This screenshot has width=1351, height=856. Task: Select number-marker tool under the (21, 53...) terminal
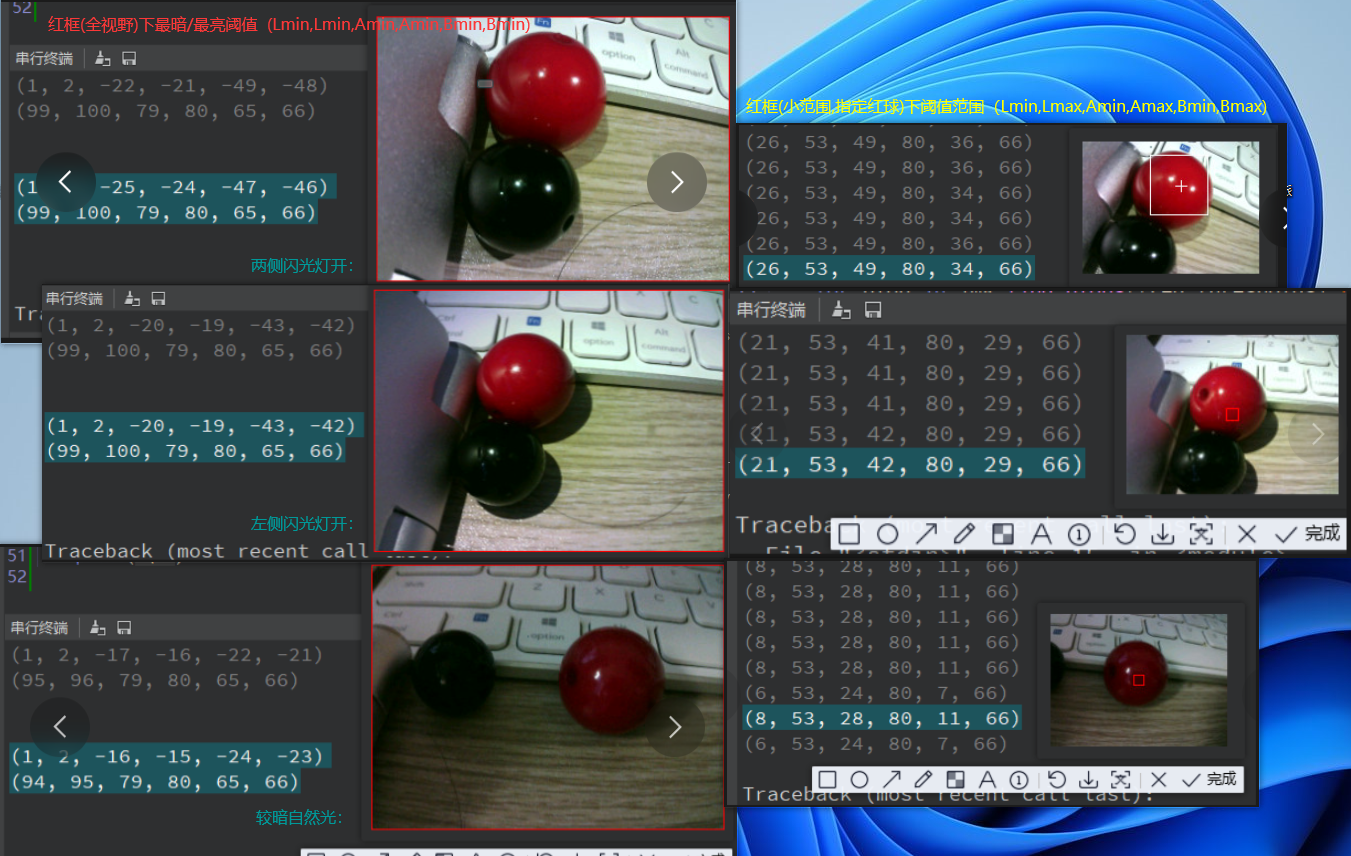[1078, 534]
